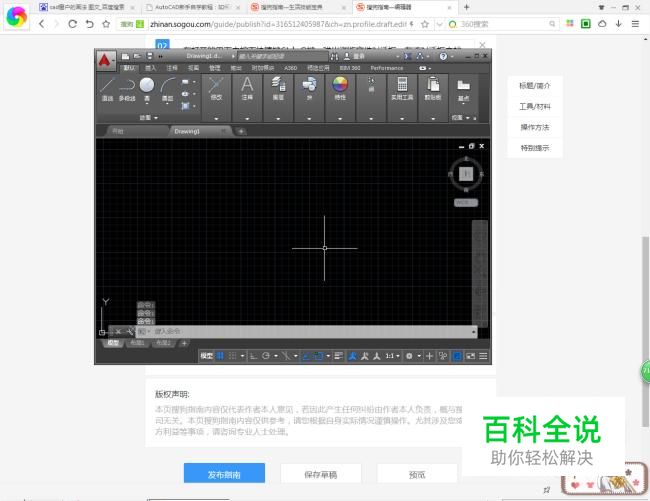Open polar tracking angle dropdown arrow
The height and width of the screenshot is (501, 650).
coord(276,356)
